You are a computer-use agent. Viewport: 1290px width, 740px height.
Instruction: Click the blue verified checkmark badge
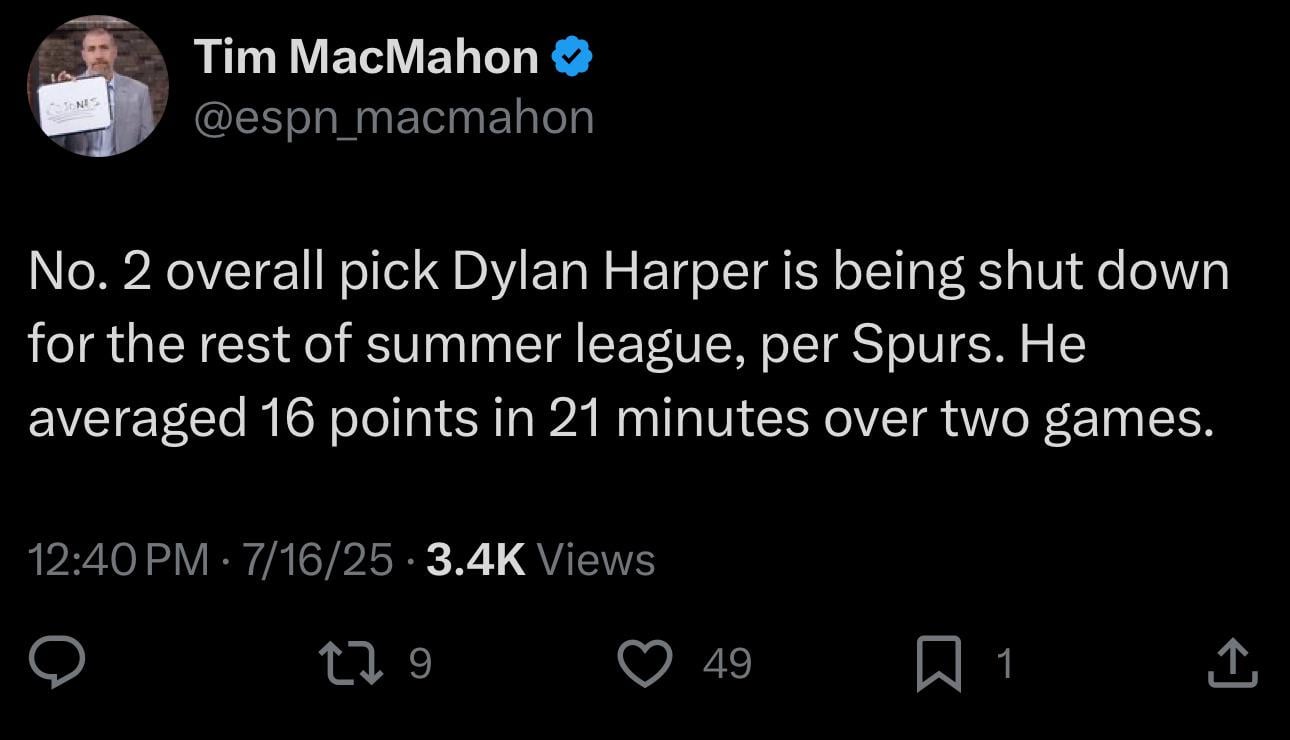572,55
